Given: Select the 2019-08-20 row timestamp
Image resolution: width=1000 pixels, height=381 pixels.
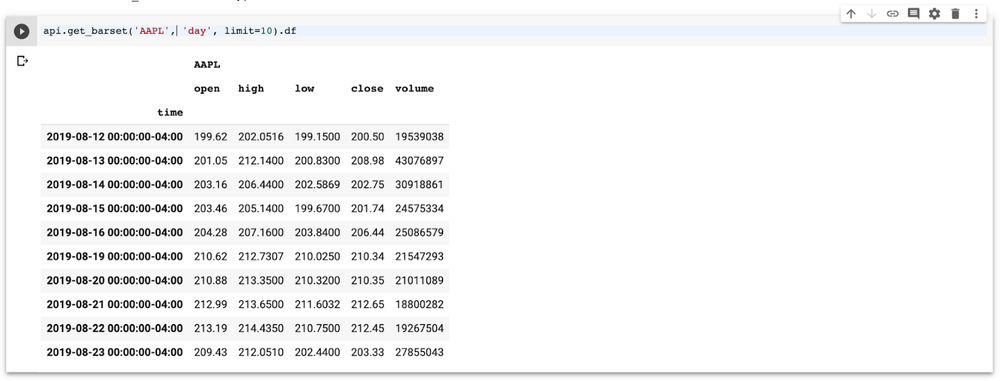Looking at the screenshot, I should [115, 280].
